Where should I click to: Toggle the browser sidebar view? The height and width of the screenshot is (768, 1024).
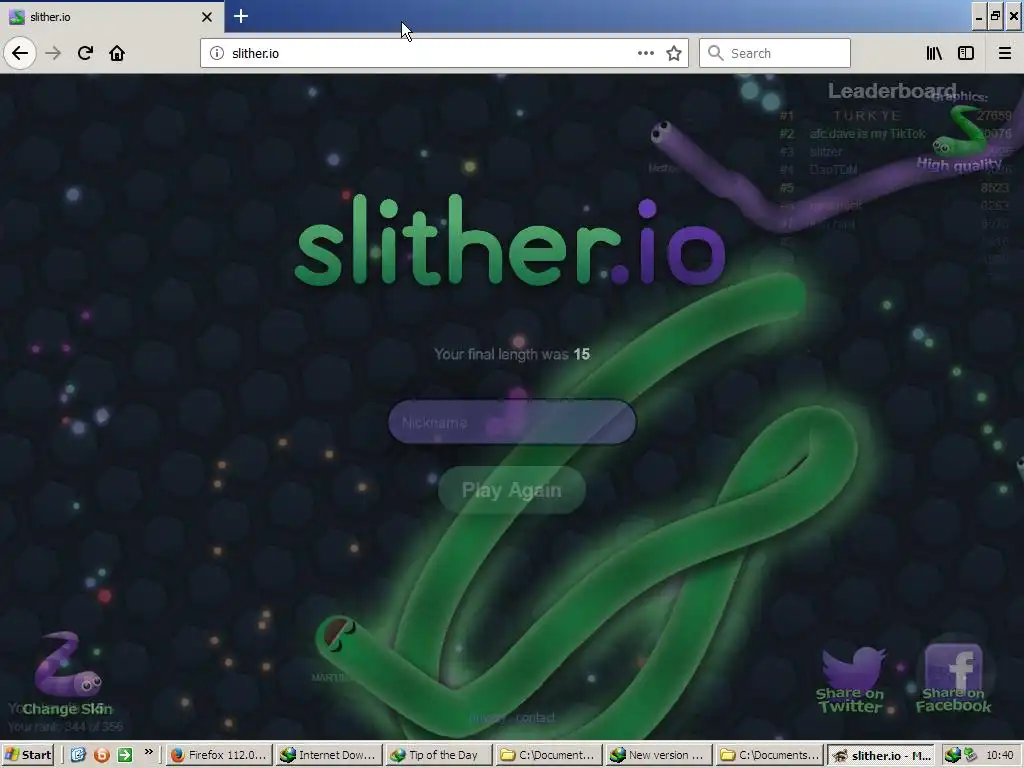tap(966, 53)
